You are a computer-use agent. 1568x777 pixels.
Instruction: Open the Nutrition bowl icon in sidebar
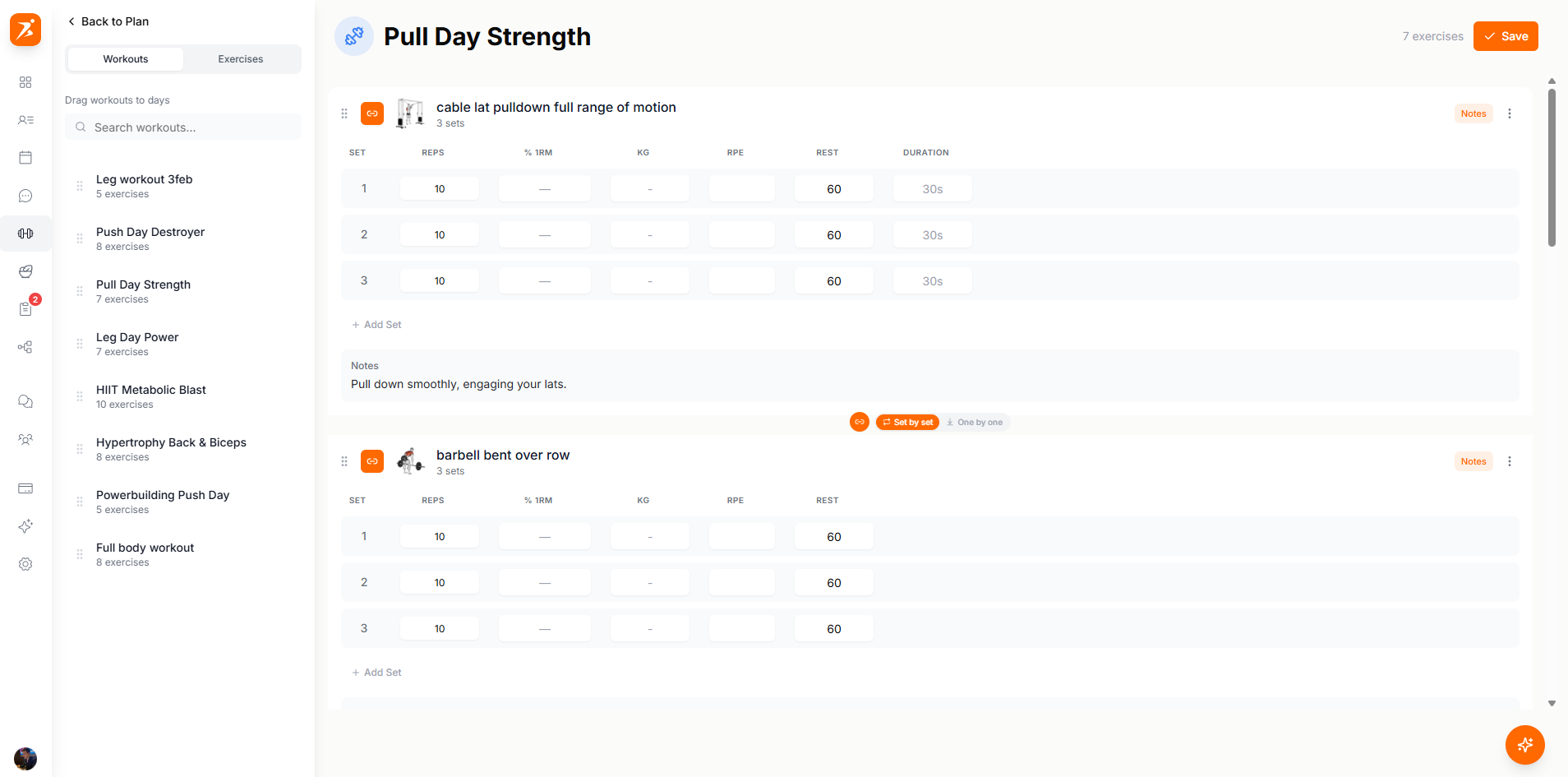point(25,271)
